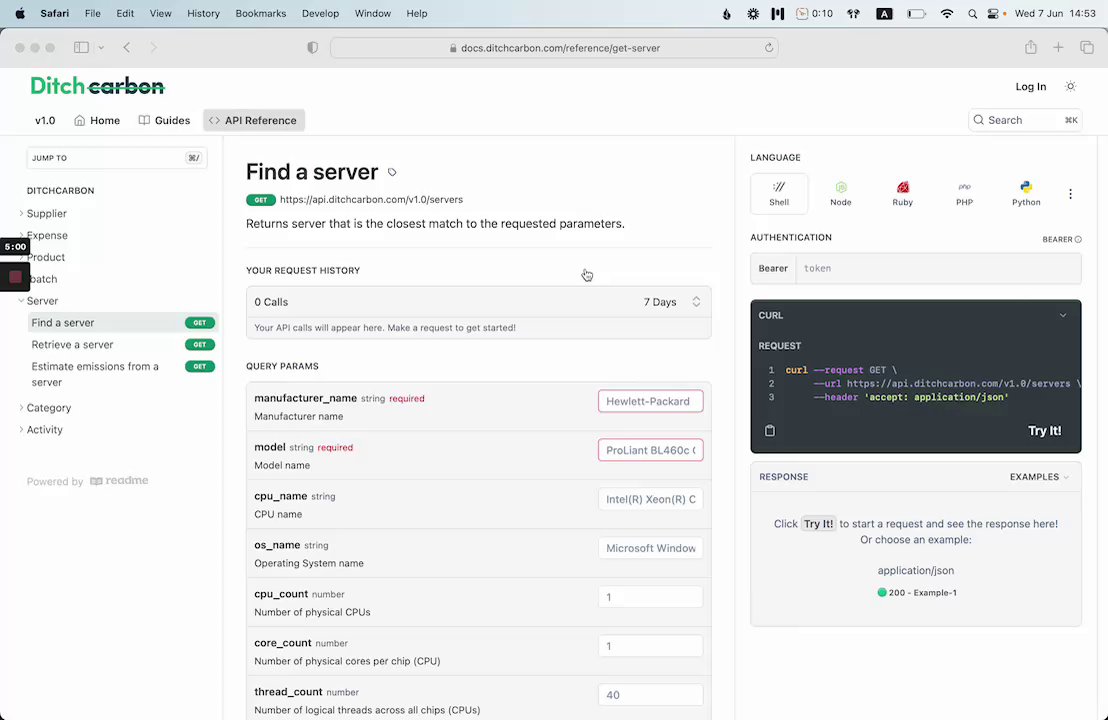
Task: Click the core_count input field
Action: point(650,646)
